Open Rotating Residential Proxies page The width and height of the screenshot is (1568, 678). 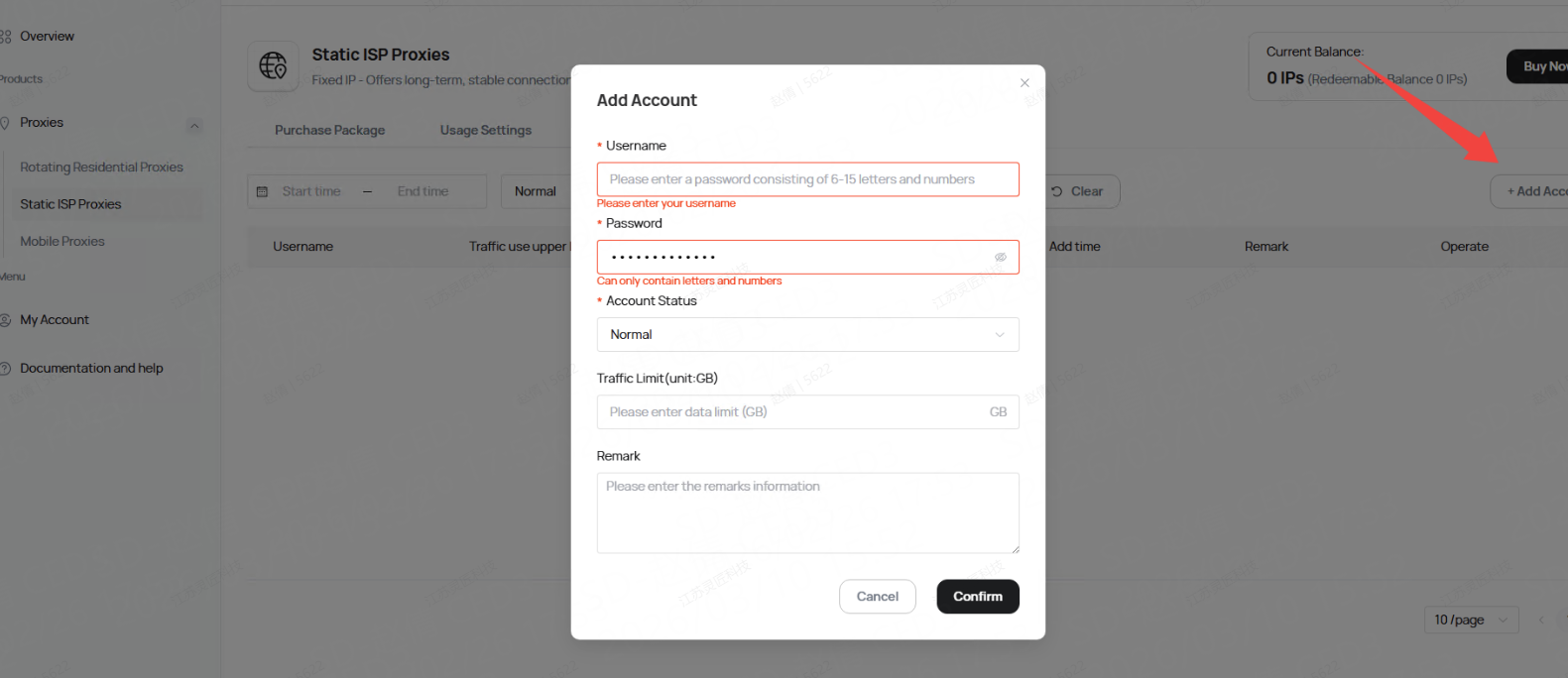click(101, 168)
